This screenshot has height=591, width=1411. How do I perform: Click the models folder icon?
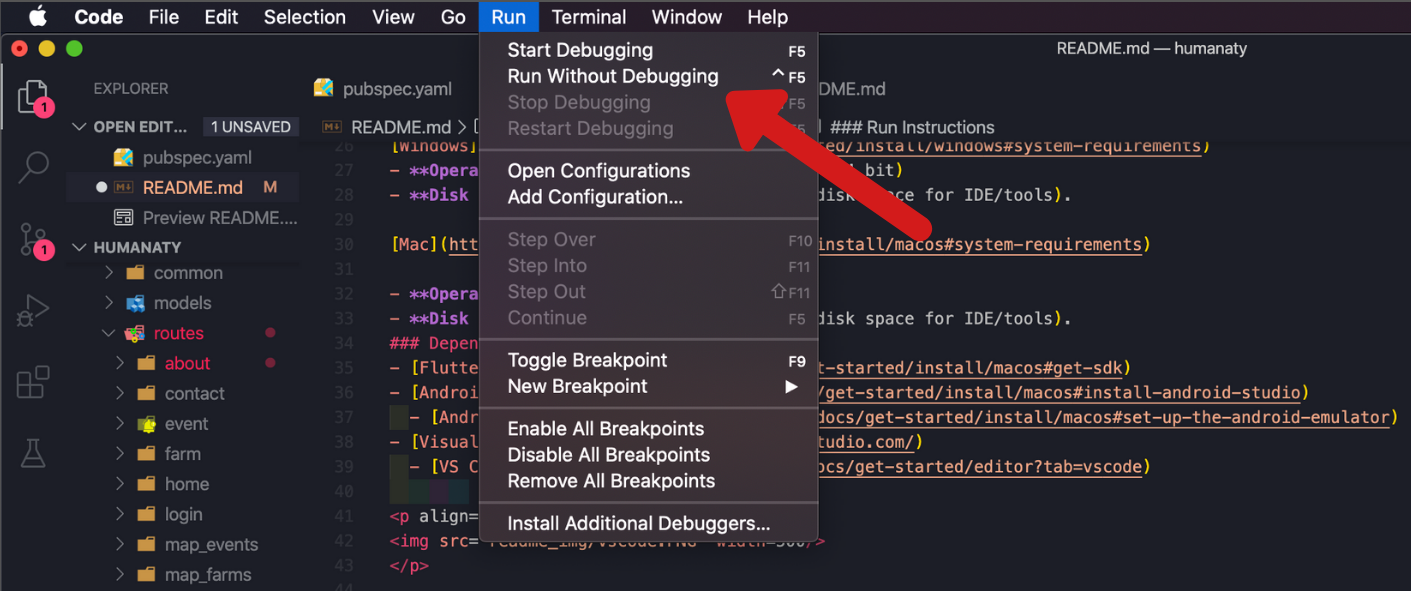tap(136, 303)
